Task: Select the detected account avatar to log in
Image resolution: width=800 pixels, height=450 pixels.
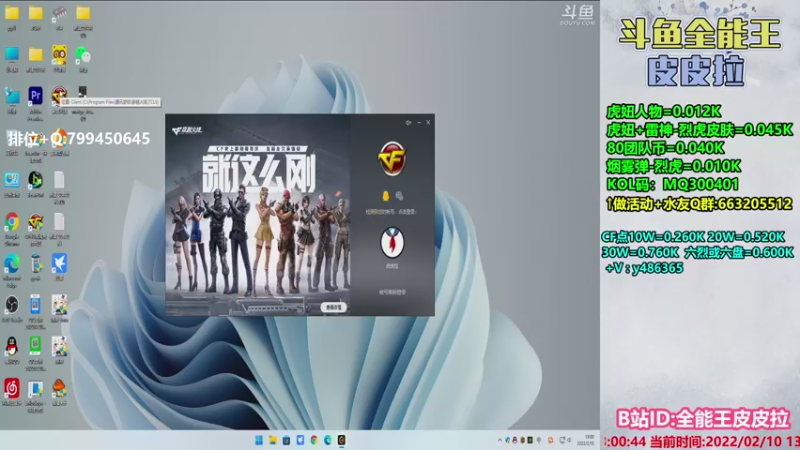Action: pos(392,243)
